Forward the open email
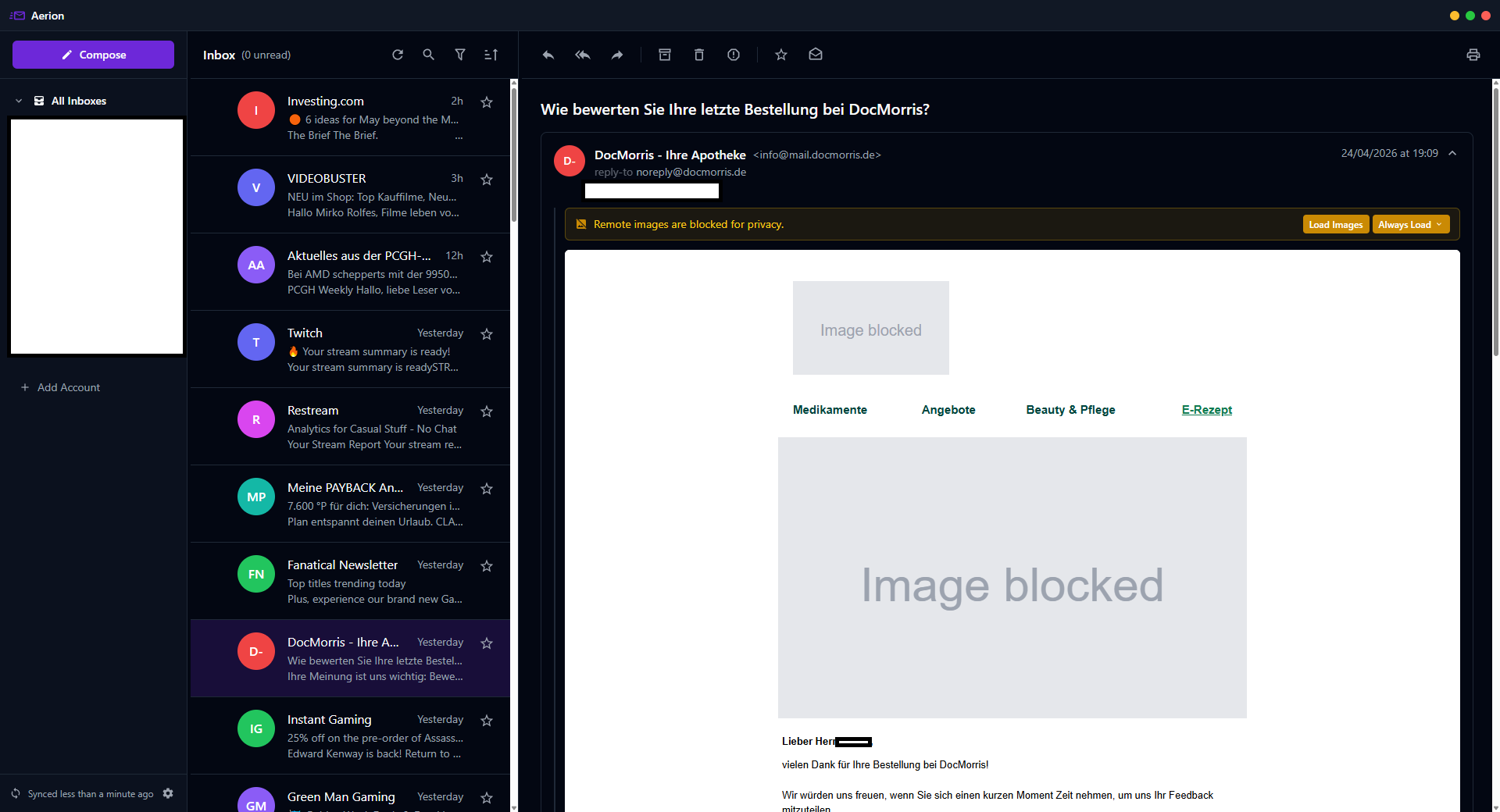This screenshot has width=1500, height=812. [x=617, y=55]
